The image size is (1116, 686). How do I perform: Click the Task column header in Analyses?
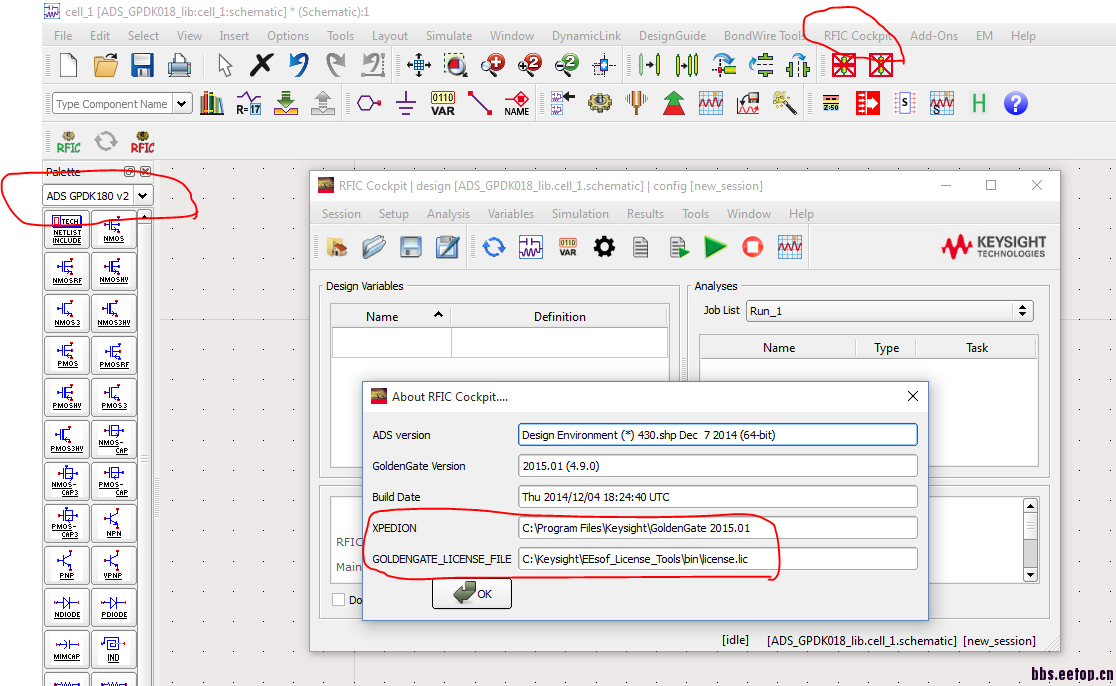[x=976, y=348]
